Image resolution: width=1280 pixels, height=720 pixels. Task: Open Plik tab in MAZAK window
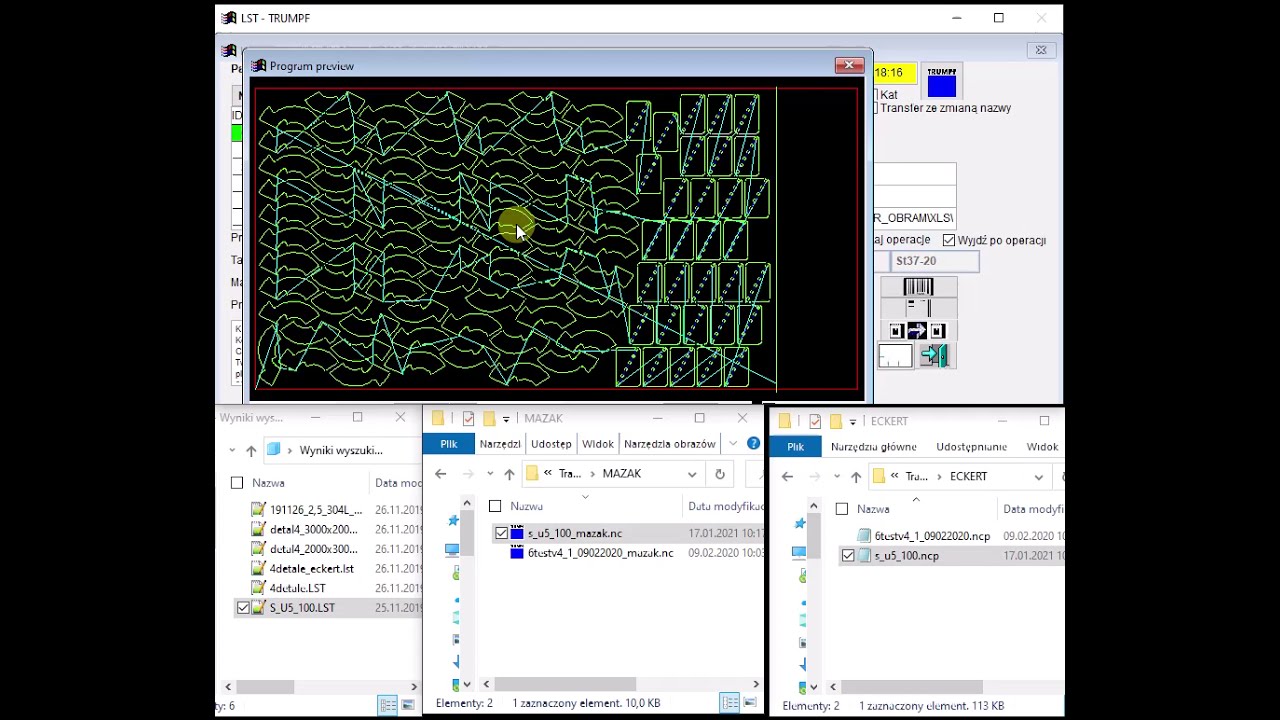(449, 444)
